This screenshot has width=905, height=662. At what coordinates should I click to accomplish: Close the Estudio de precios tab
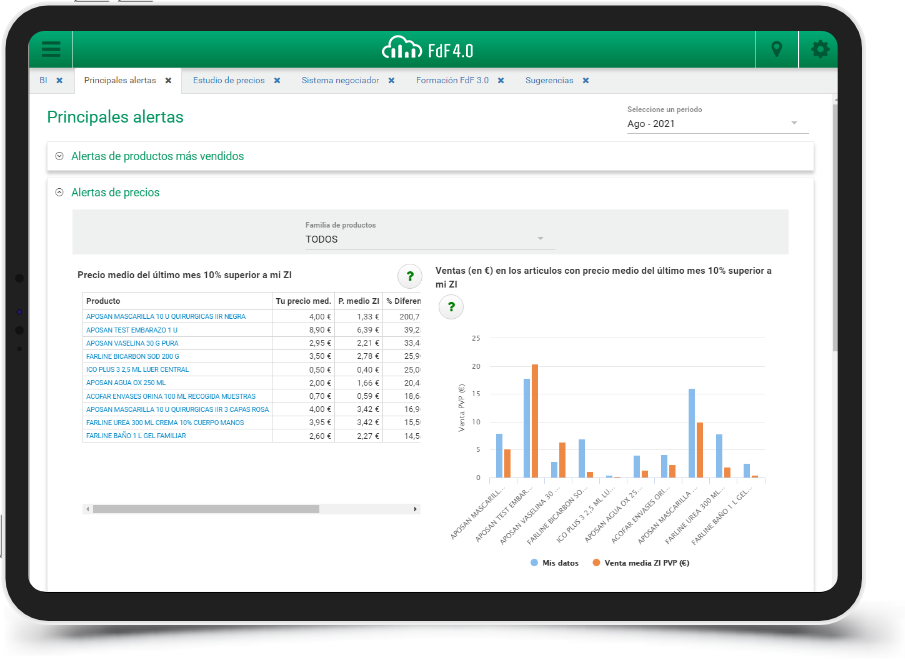pos(277,81)
